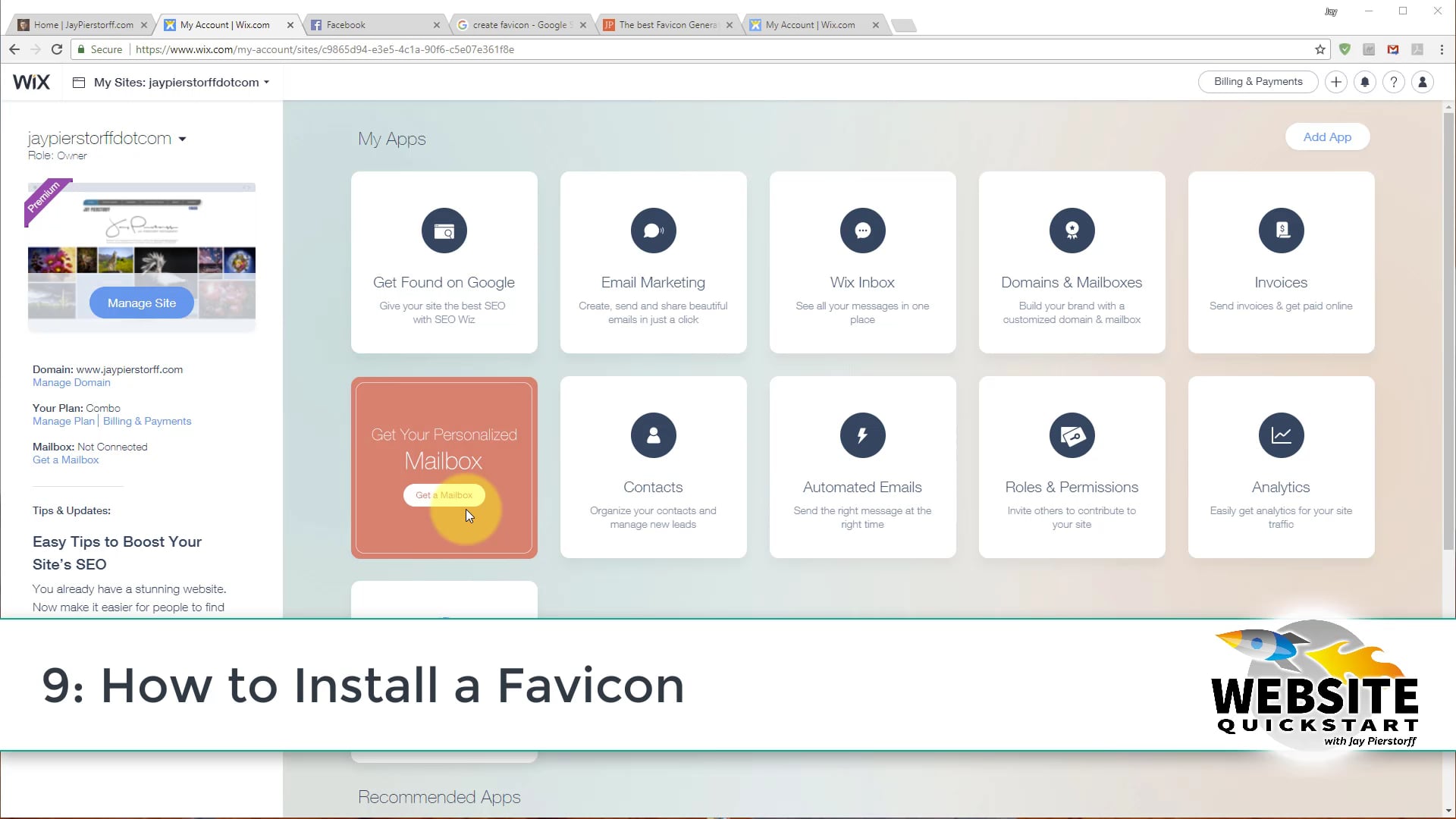Open the Manage Domain link

71,382
